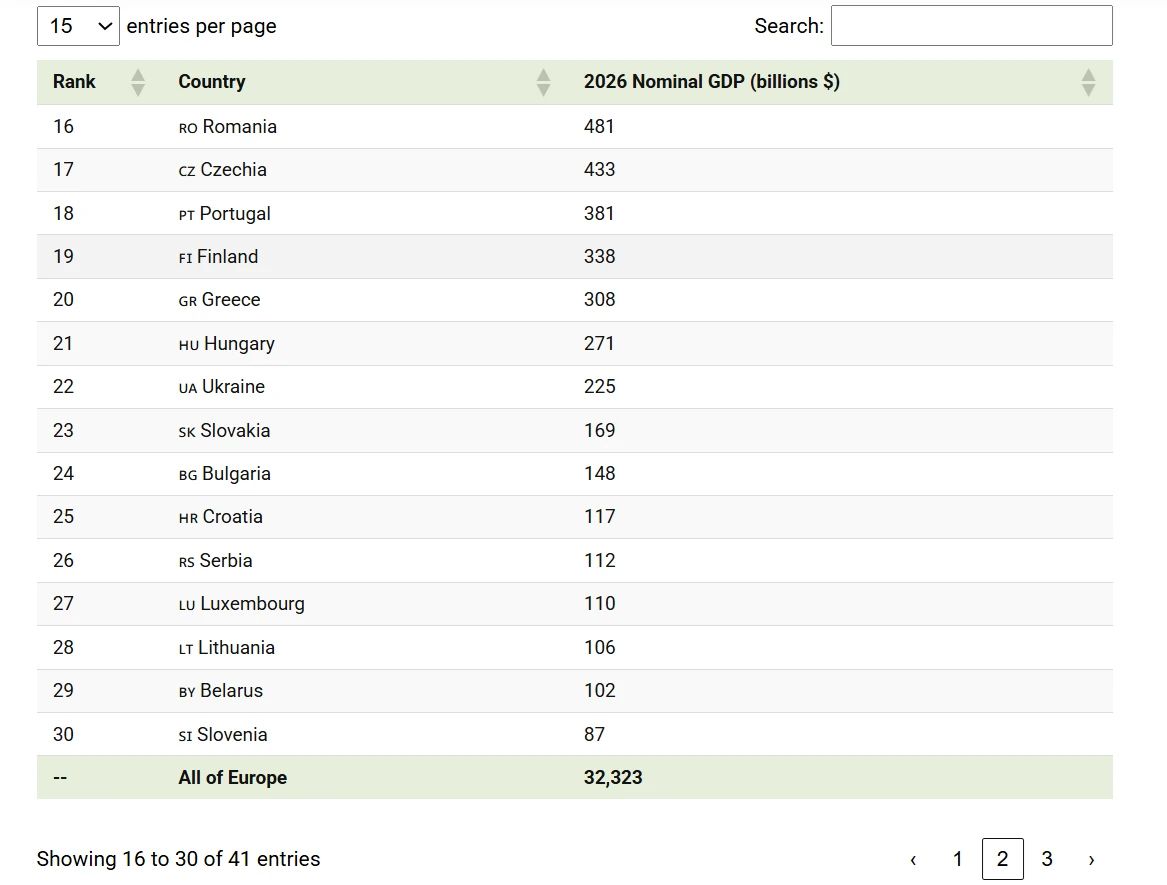Screen dimensions: 1167x885
Task: Click the Country column header text
Action: point(212,82)
